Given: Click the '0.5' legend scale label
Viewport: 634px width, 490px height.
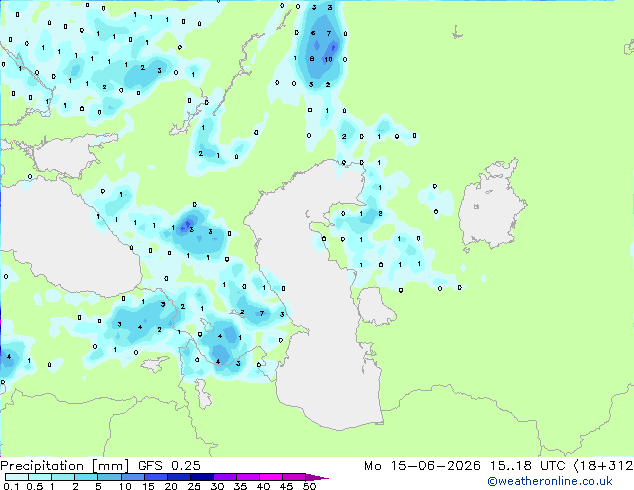Looking at the screenshot, I should pos(35,486).
